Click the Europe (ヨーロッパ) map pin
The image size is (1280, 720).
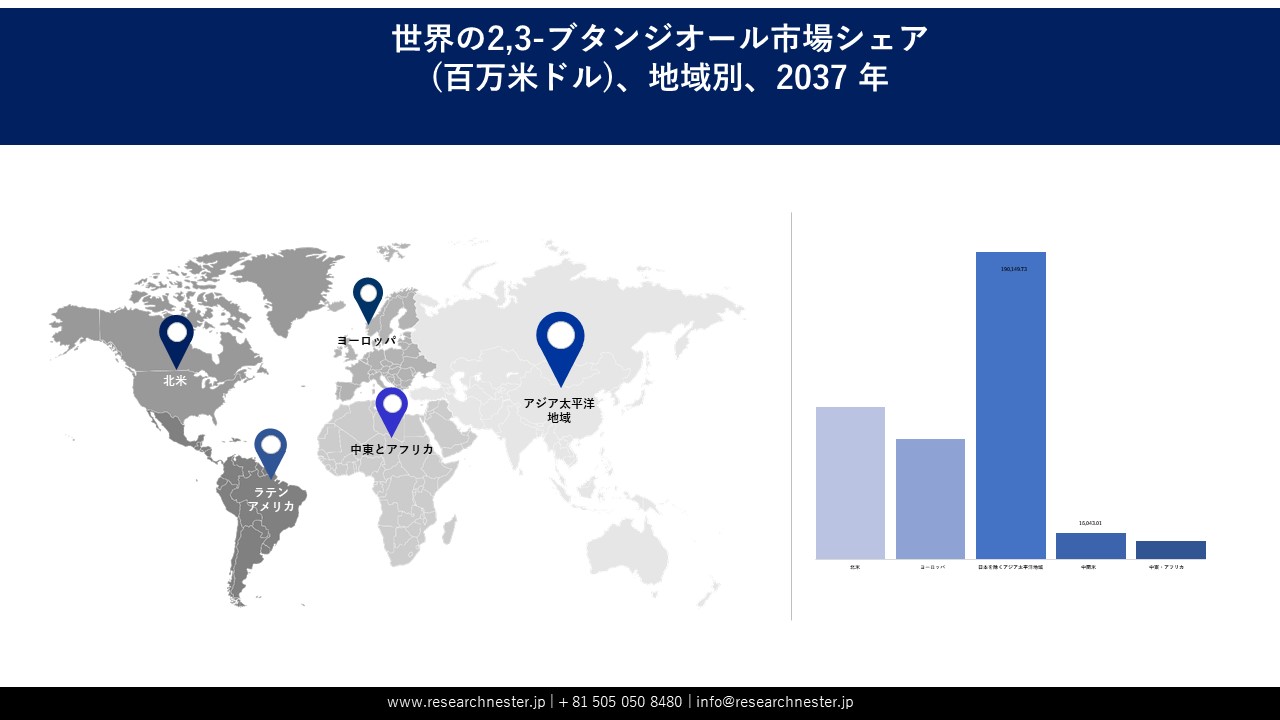click(368, 300)
